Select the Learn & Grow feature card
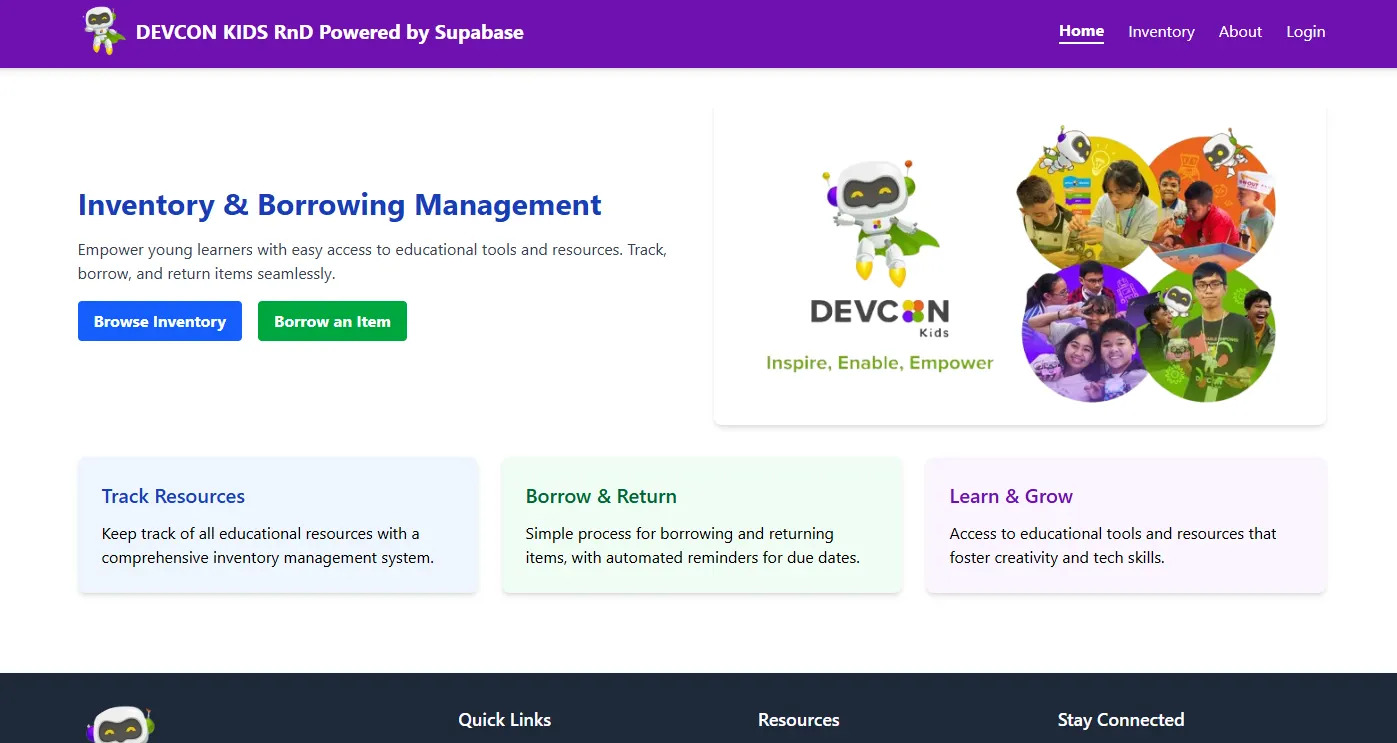1397x743 pixels. (1125, 526)
